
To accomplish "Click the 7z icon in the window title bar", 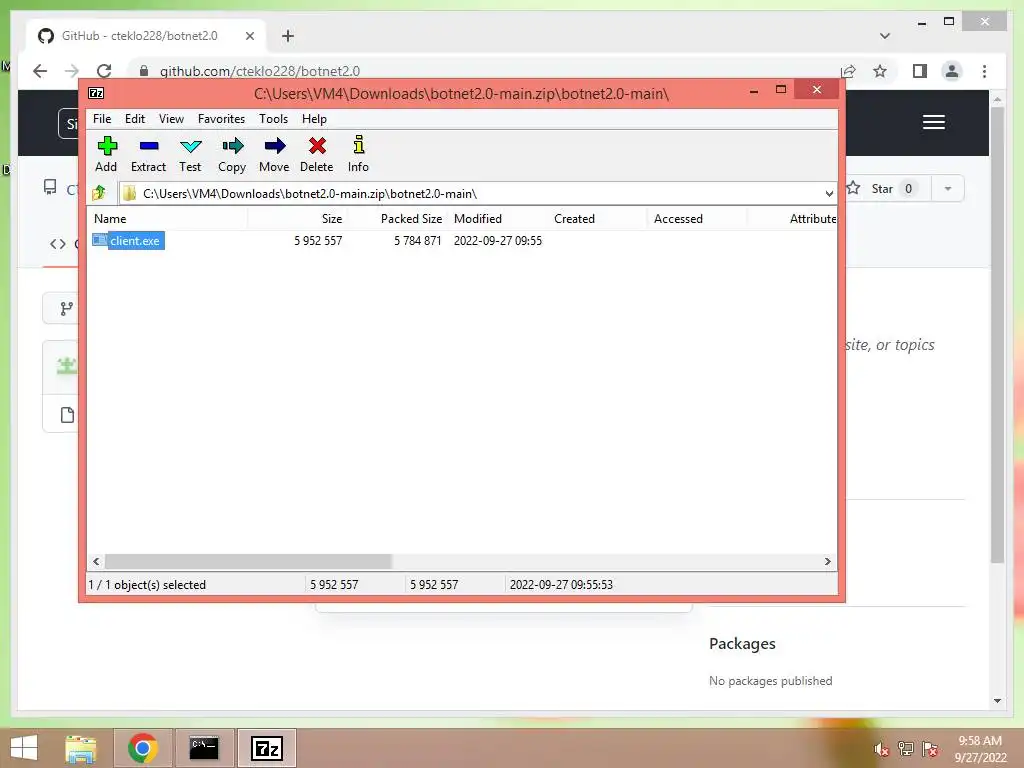I will click(x=96, y=93).
